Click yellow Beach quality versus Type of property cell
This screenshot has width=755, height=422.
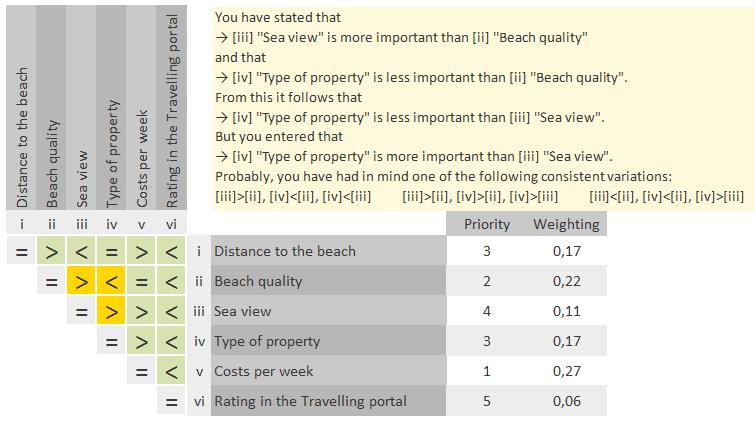click(111, 281)
